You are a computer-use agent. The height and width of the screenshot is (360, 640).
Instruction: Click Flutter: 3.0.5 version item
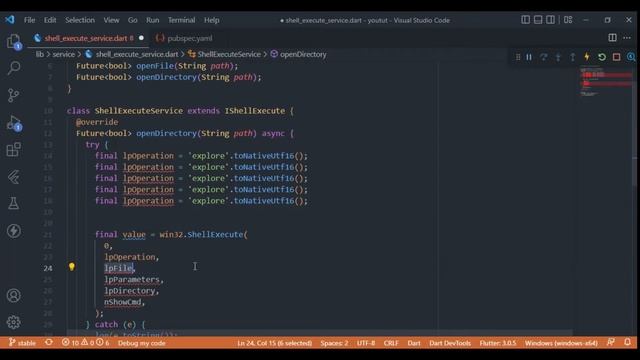(498, 343)
